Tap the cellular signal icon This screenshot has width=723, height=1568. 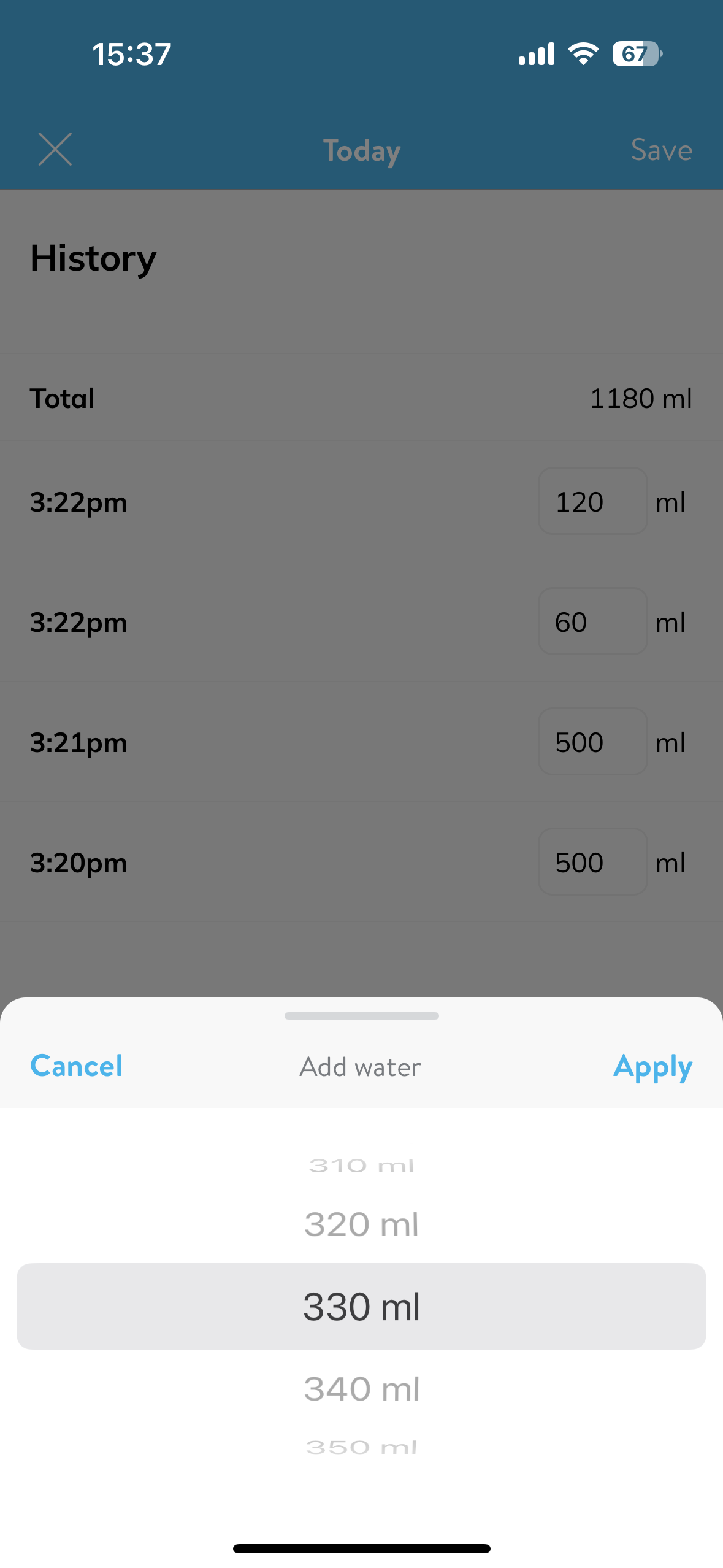pyautogui.click(x=537, y=54)
